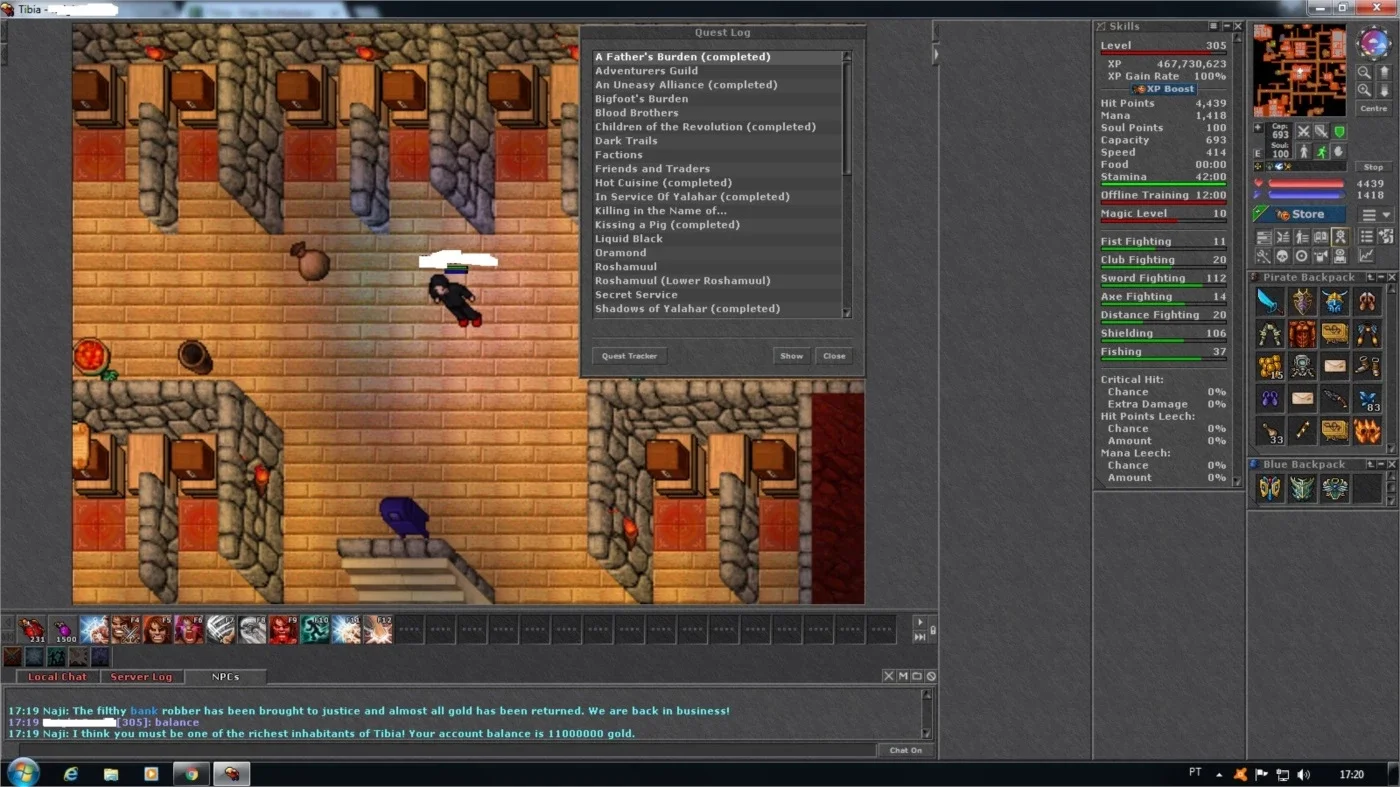Open the analytics graph icon
The width and height of the screenshot is (1400, 787).
click(x=1367, y=256)
